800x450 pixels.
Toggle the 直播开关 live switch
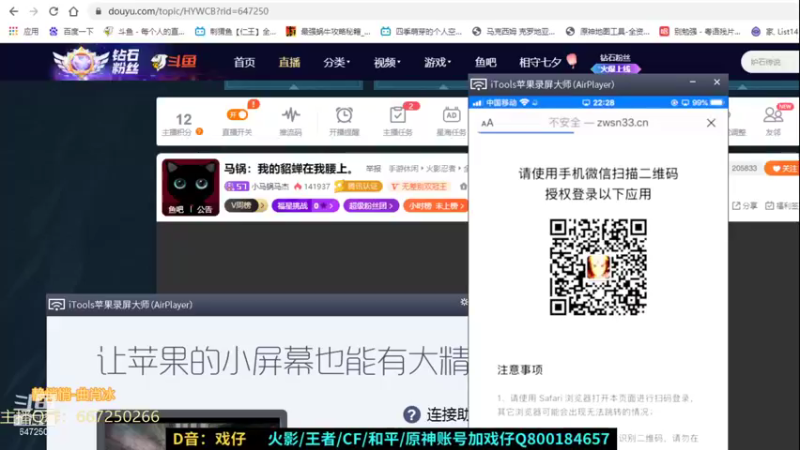click(237, 115)
